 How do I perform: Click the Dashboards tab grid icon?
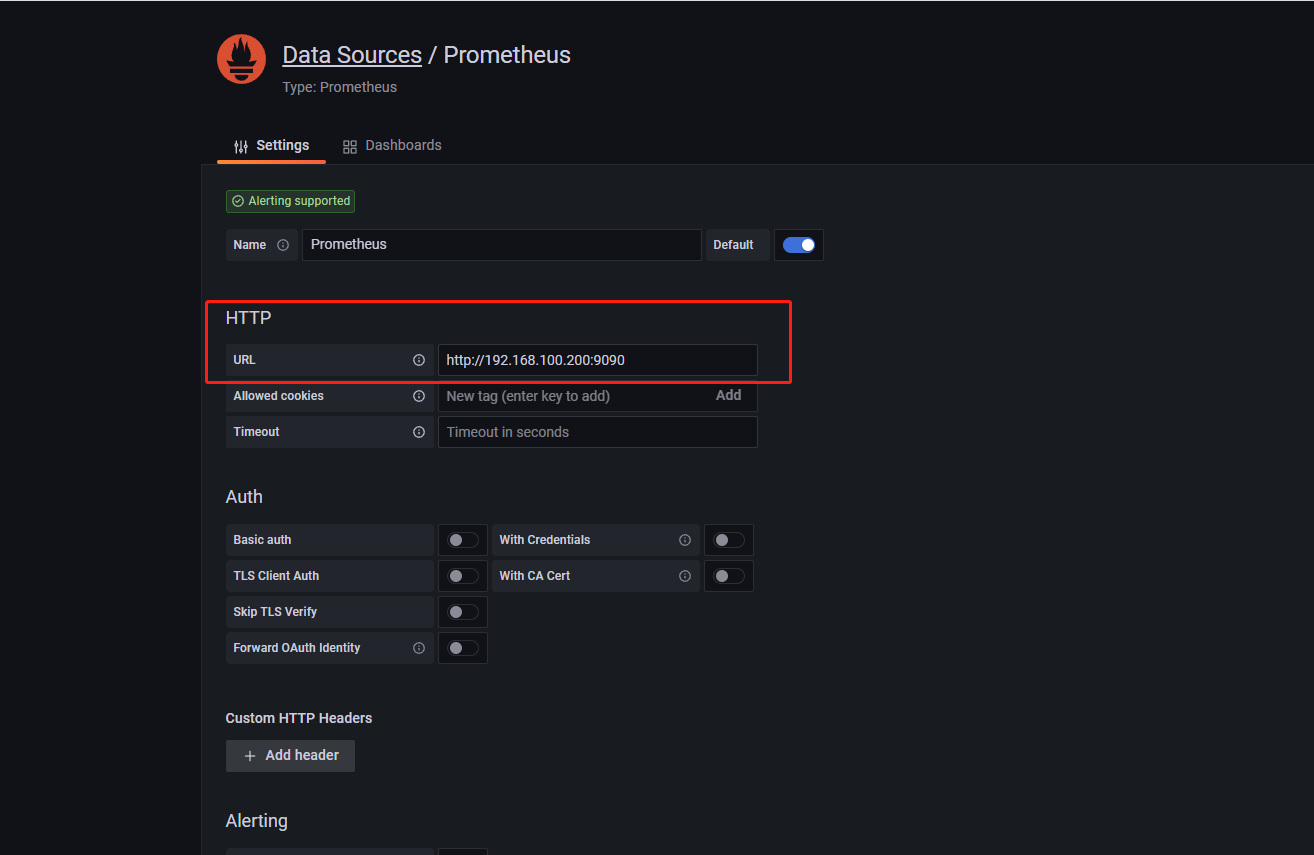(350, 147)
